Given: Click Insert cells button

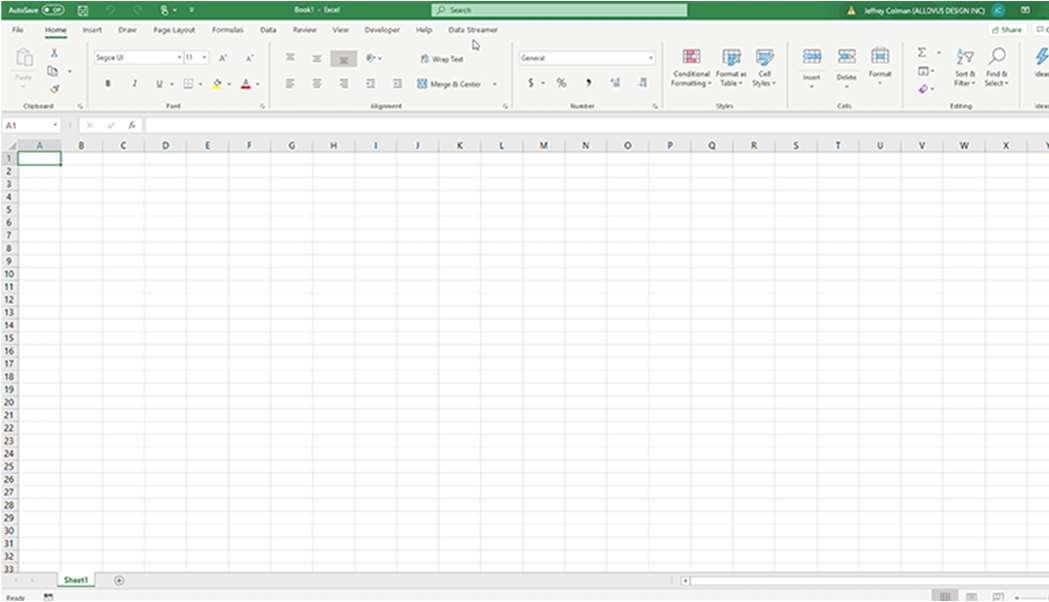Looking at the screenshot, I should point(812,67).
